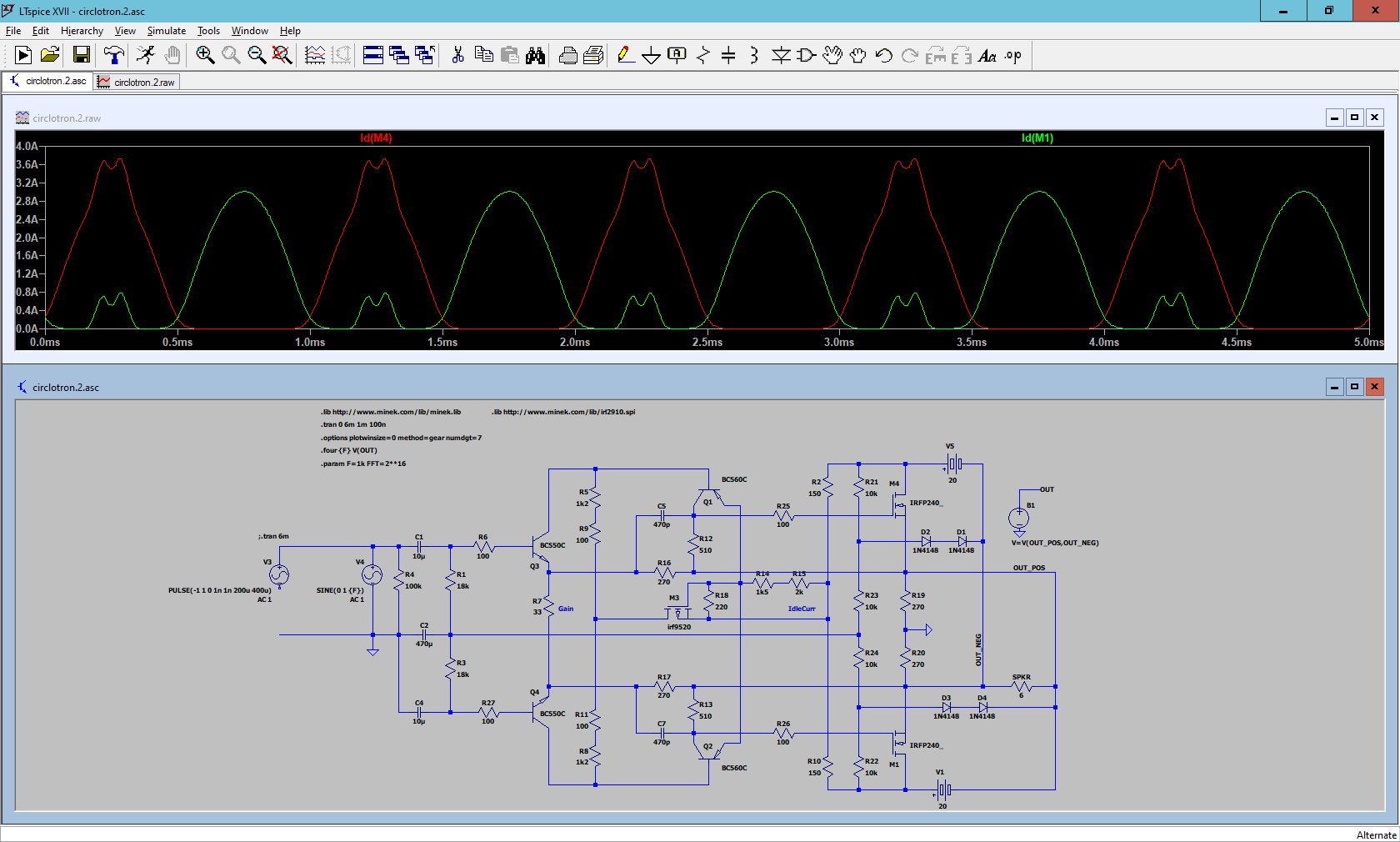Screen dimensions: 1400x842
Task: Open the File menu
Action: click(13, 31)
